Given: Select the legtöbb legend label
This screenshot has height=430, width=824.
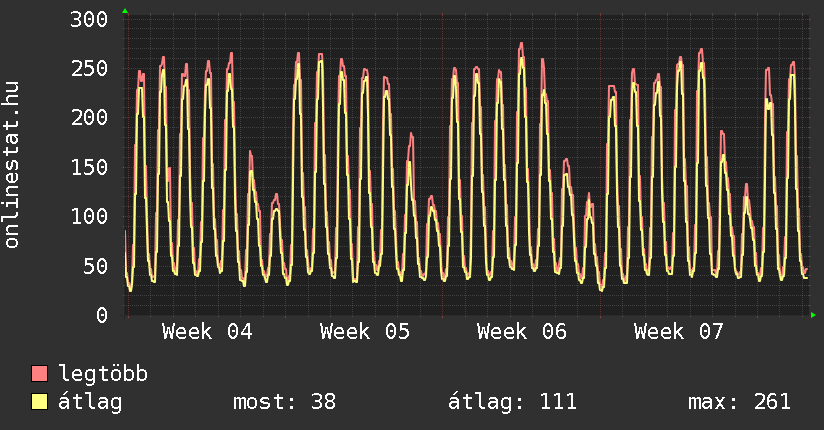Looking at the screenshot, I should [103, 374].
